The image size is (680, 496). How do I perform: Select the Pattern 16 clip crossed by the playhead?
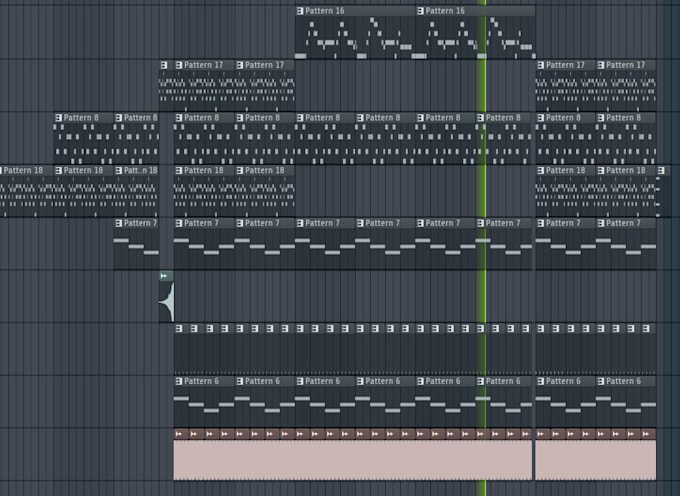pyautogui.click(x=475, y=33)
